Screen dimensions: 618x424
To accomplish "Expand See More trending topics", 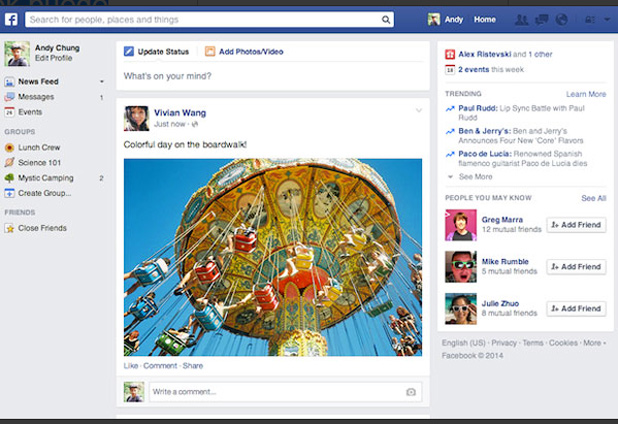I will click(475, 176).
